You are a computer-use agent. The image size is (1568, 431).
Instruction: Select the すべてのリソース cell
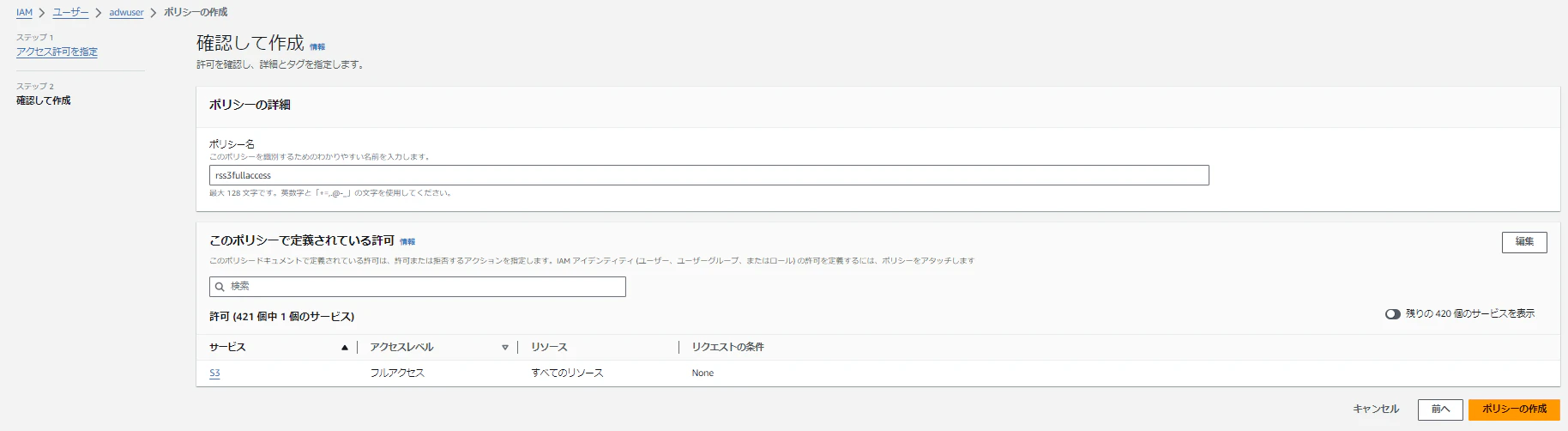(567, 373)
